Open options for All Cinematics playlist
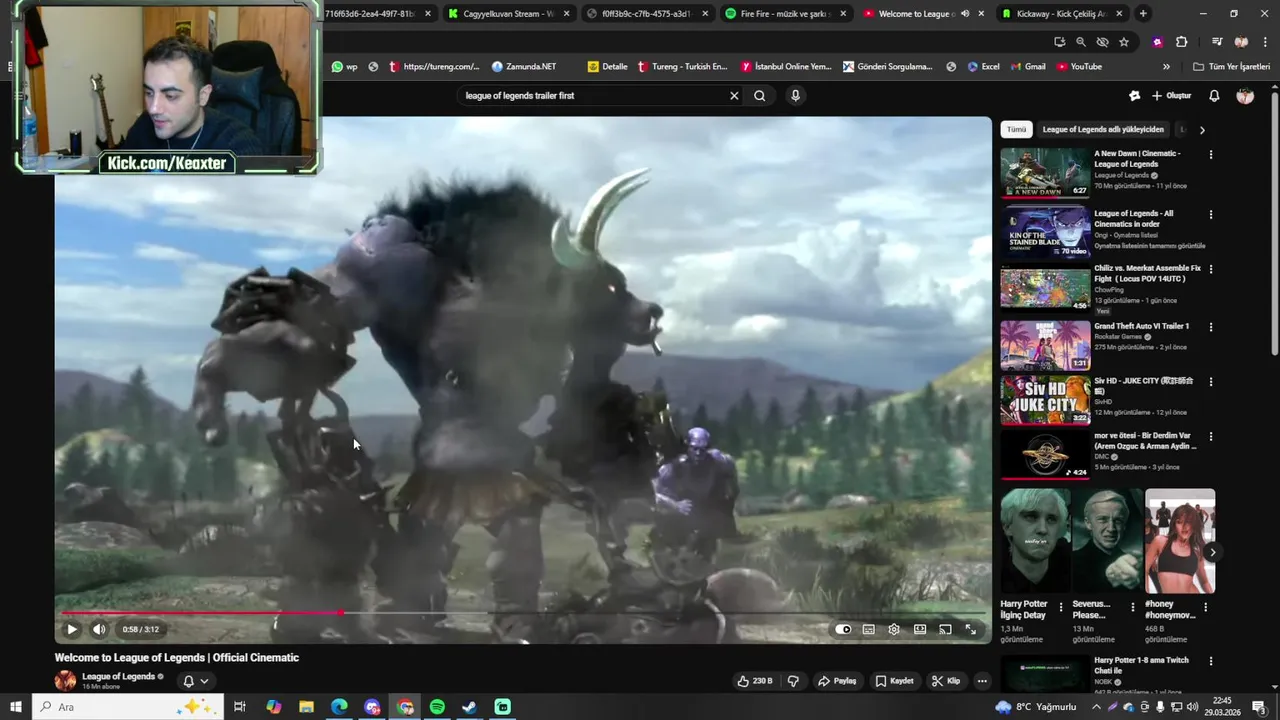1280x720 pixels. tap(1211, 214)
